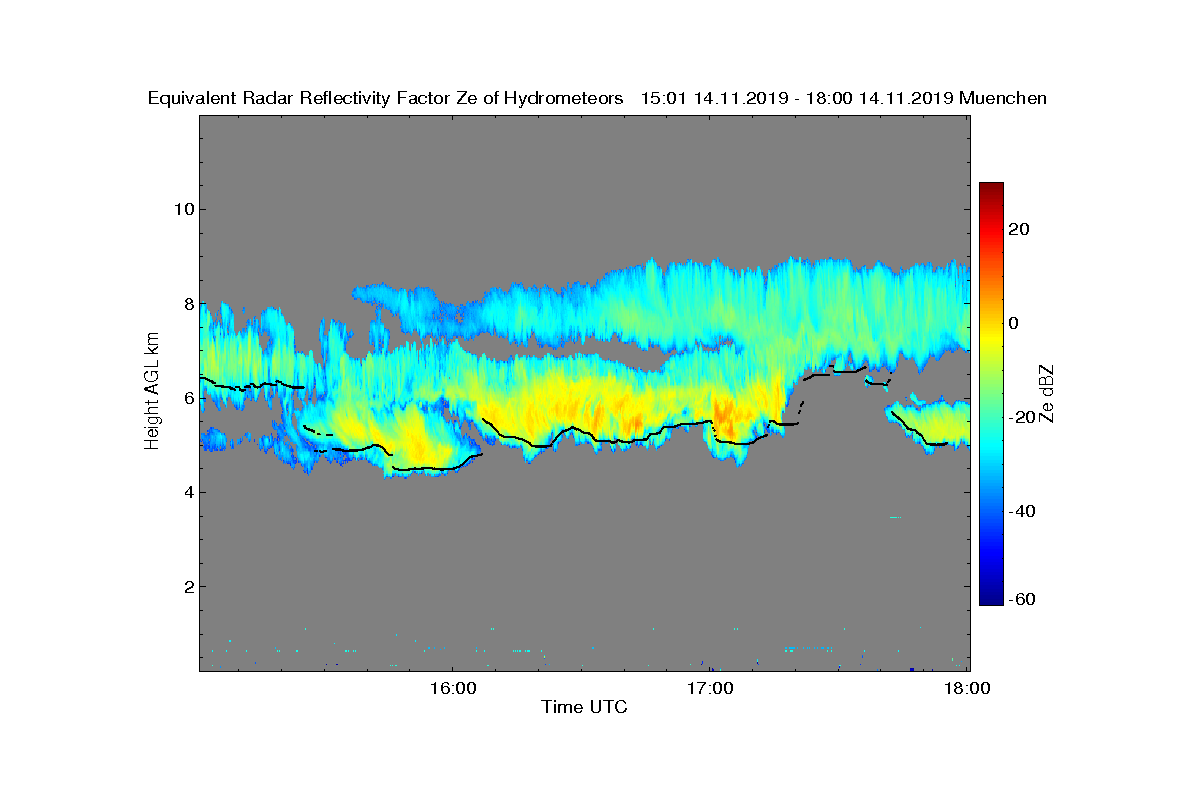The image size is (1200, 800).
Task: Click the plot title 'Equivalent Radar Reflectivity Factor Ze of Hydrometeors'
Action: (x=385, y=98)
